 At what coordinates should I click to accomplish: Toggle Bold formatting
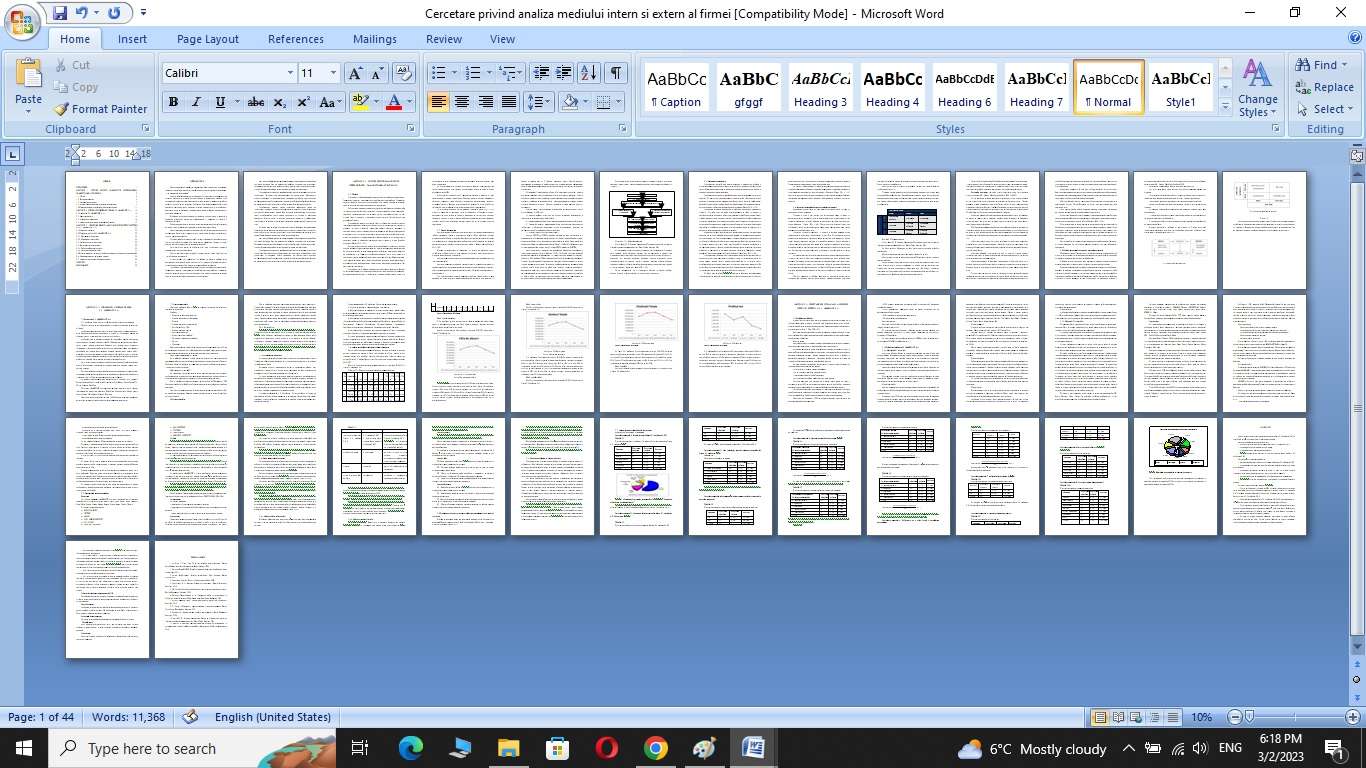(173, 102)
